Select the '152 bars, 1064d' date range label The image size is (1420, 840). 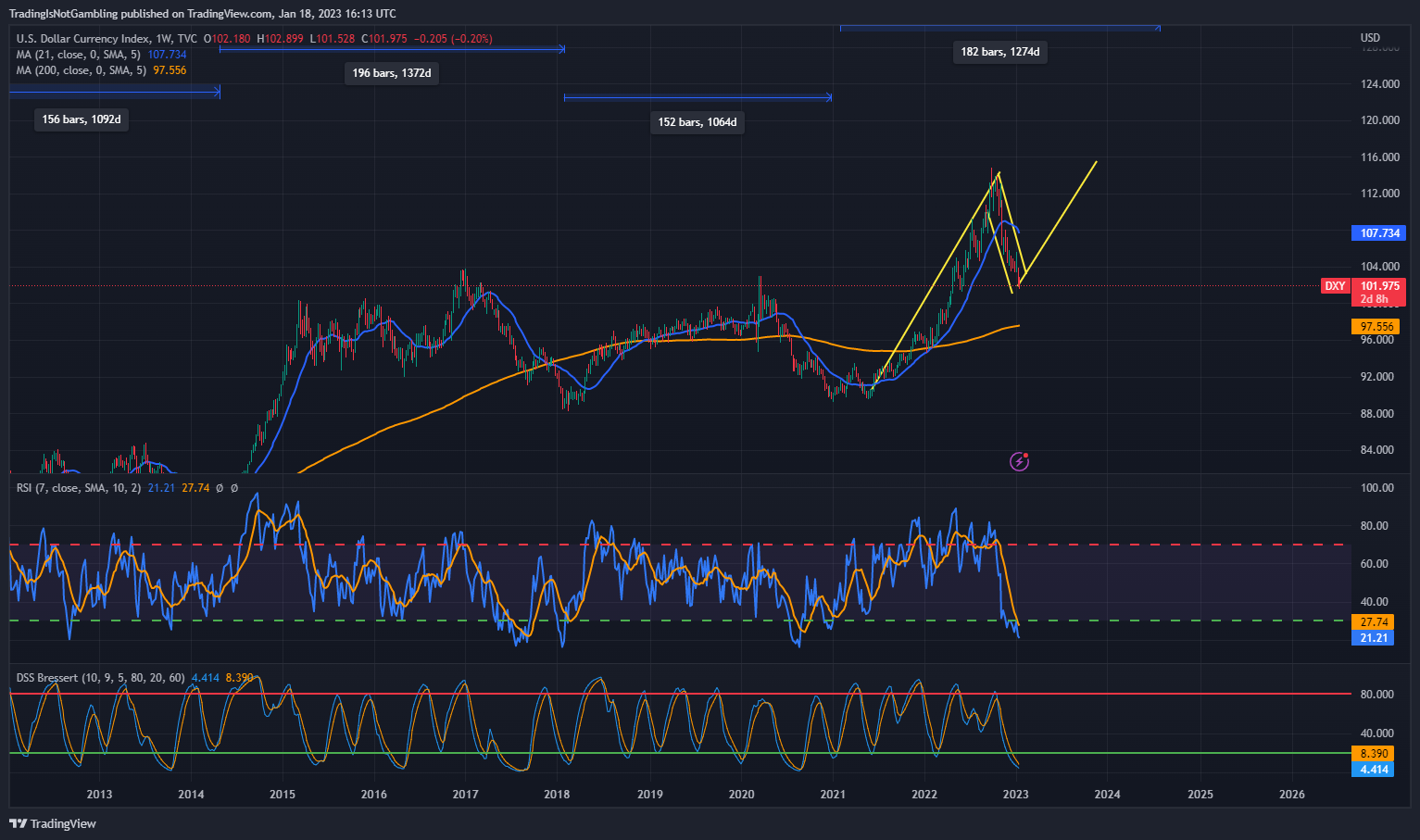pos(697,122)
